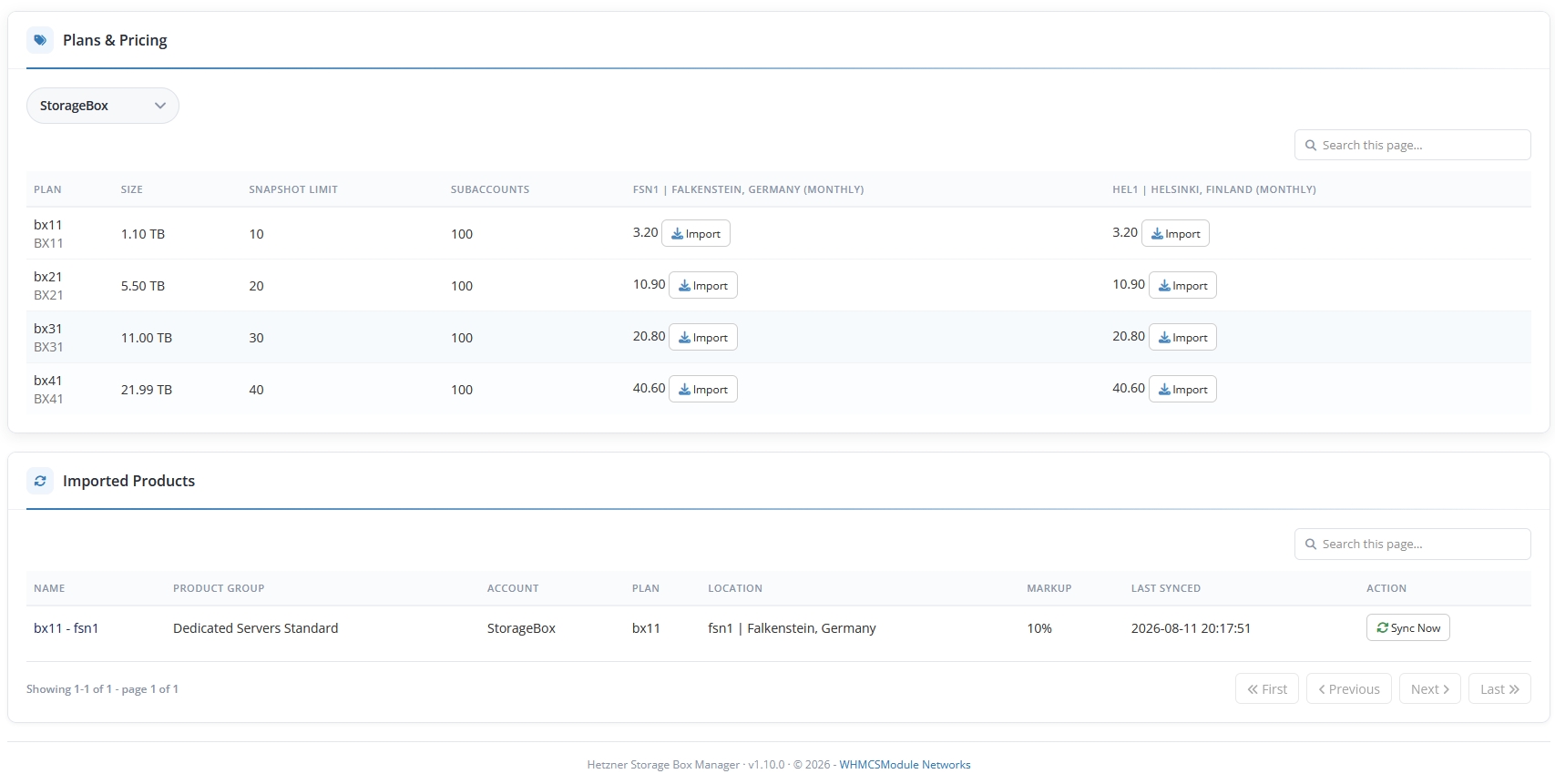Click the fsn1 | Falkenstein, Germany location cell

click(792, 628)
